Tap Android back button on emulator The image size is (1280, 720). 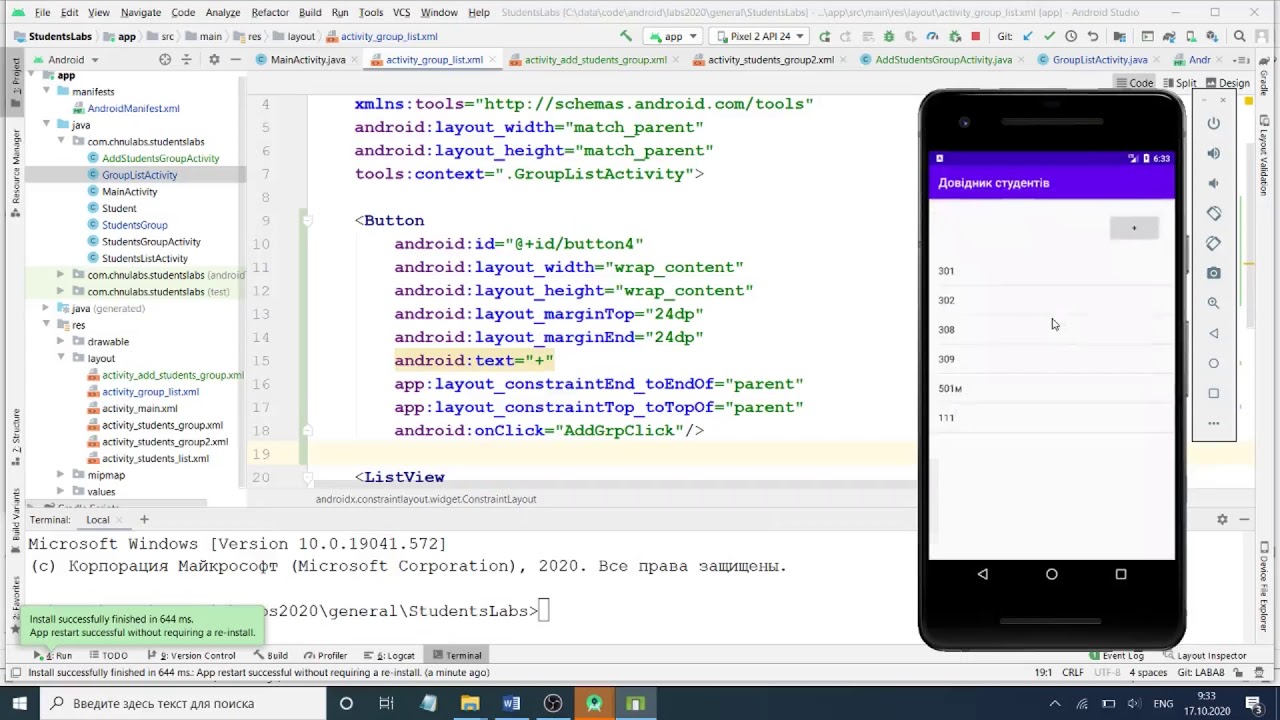982,574
